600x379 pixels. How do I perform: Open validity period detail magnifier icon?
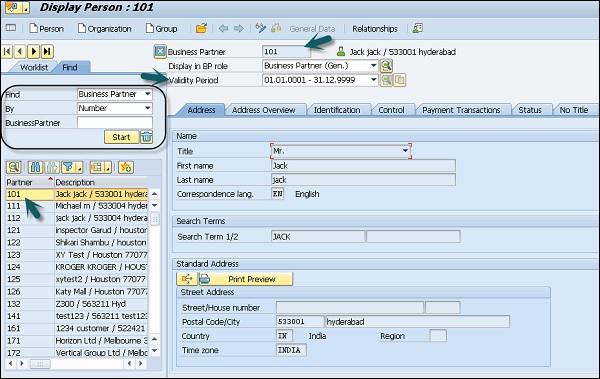tap(386, 80)
